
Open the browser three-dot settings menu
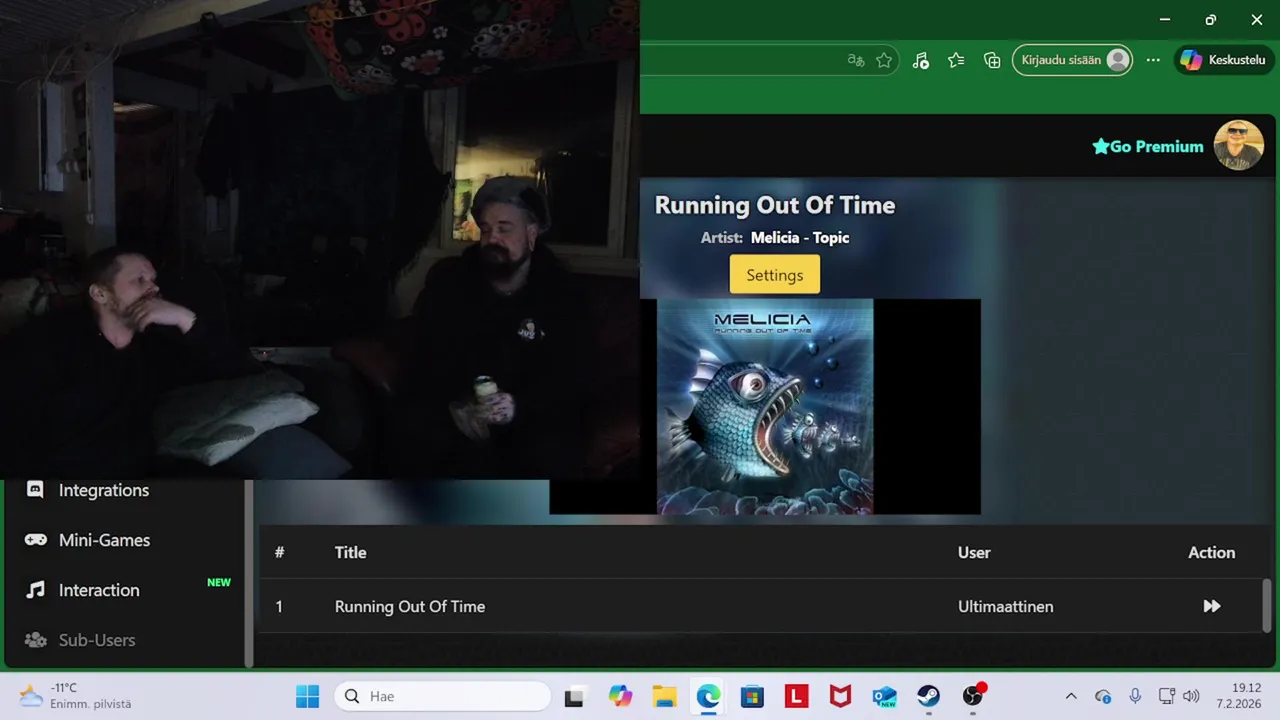point(1153,60)
